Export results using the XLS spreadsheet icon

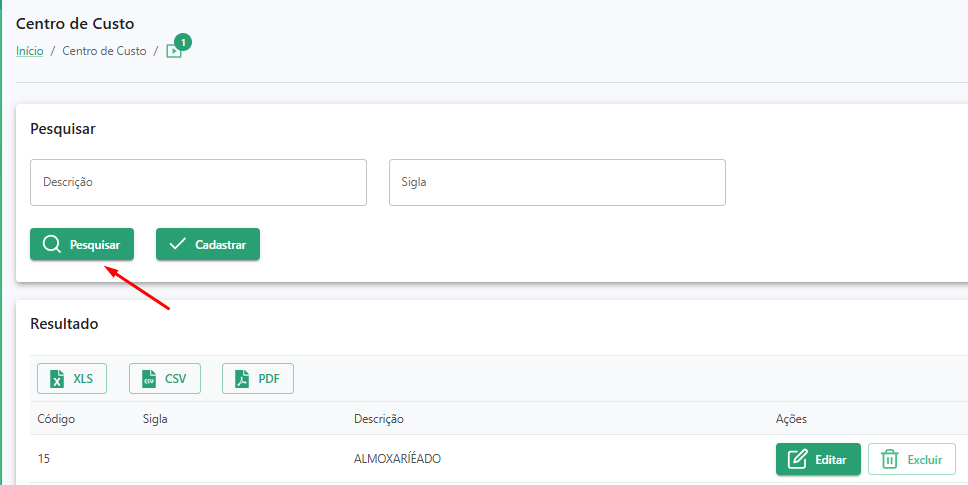(x=57, y=379)
